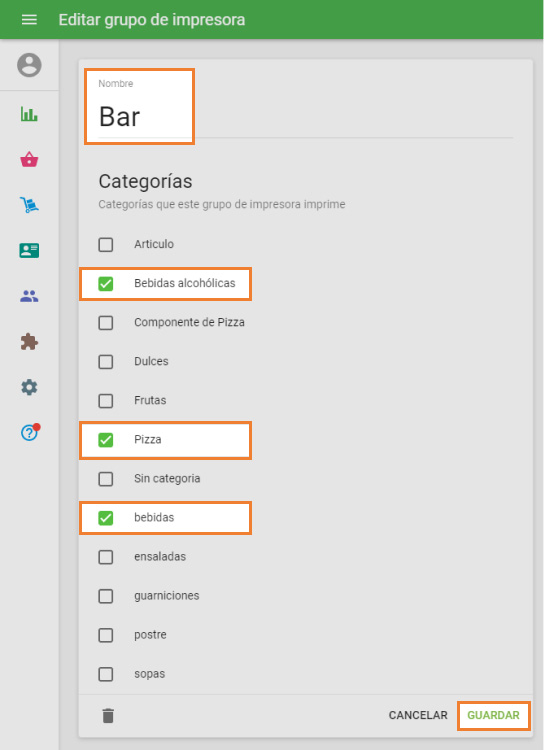The height and width of the screenshot is (750, 544).
Task: Uncheck the Pizza category checkbox
Action: tap(106, 440)
